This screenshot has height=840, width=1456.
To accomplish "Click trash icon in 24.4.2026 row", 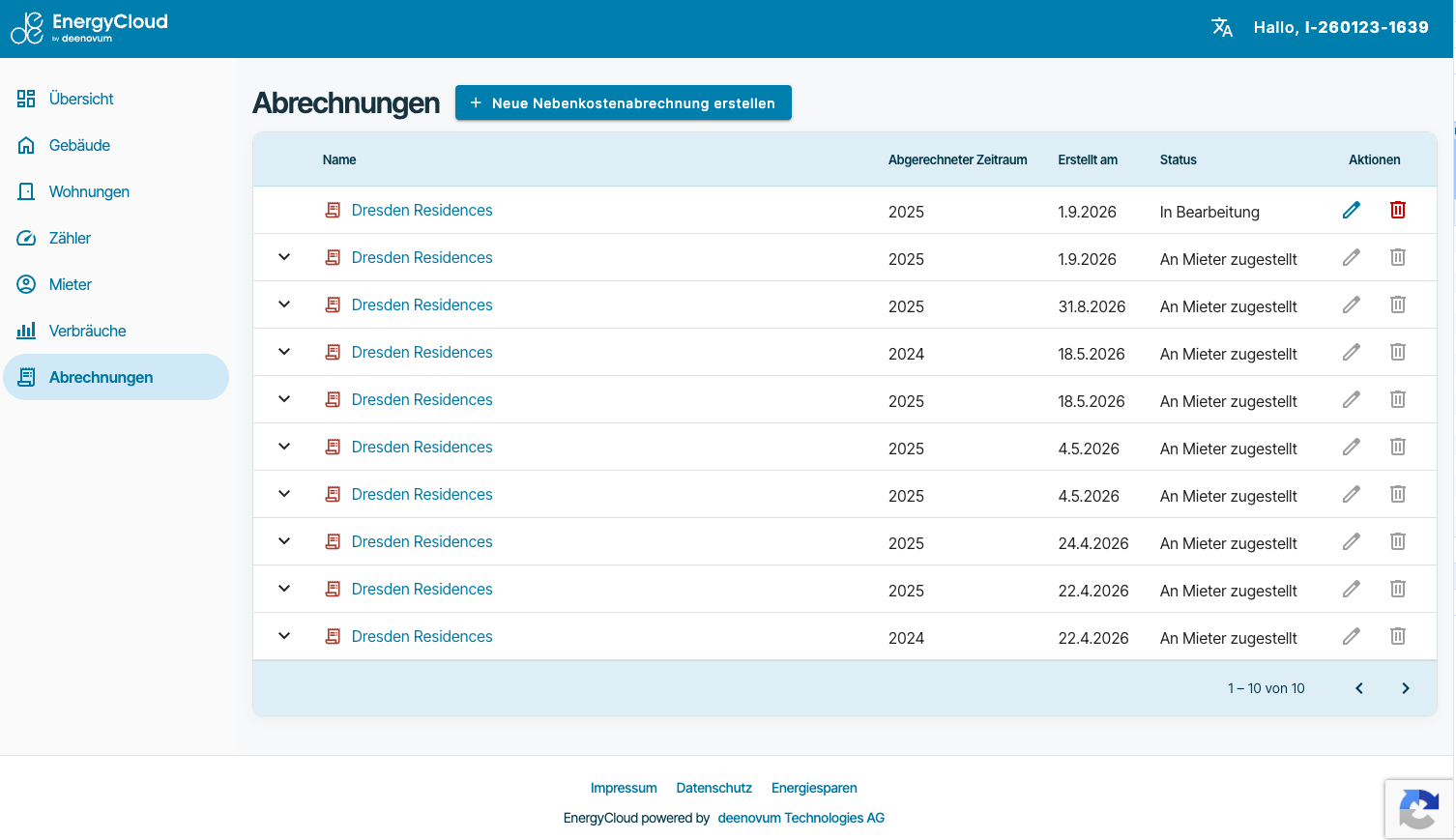I will [1398, 541].
